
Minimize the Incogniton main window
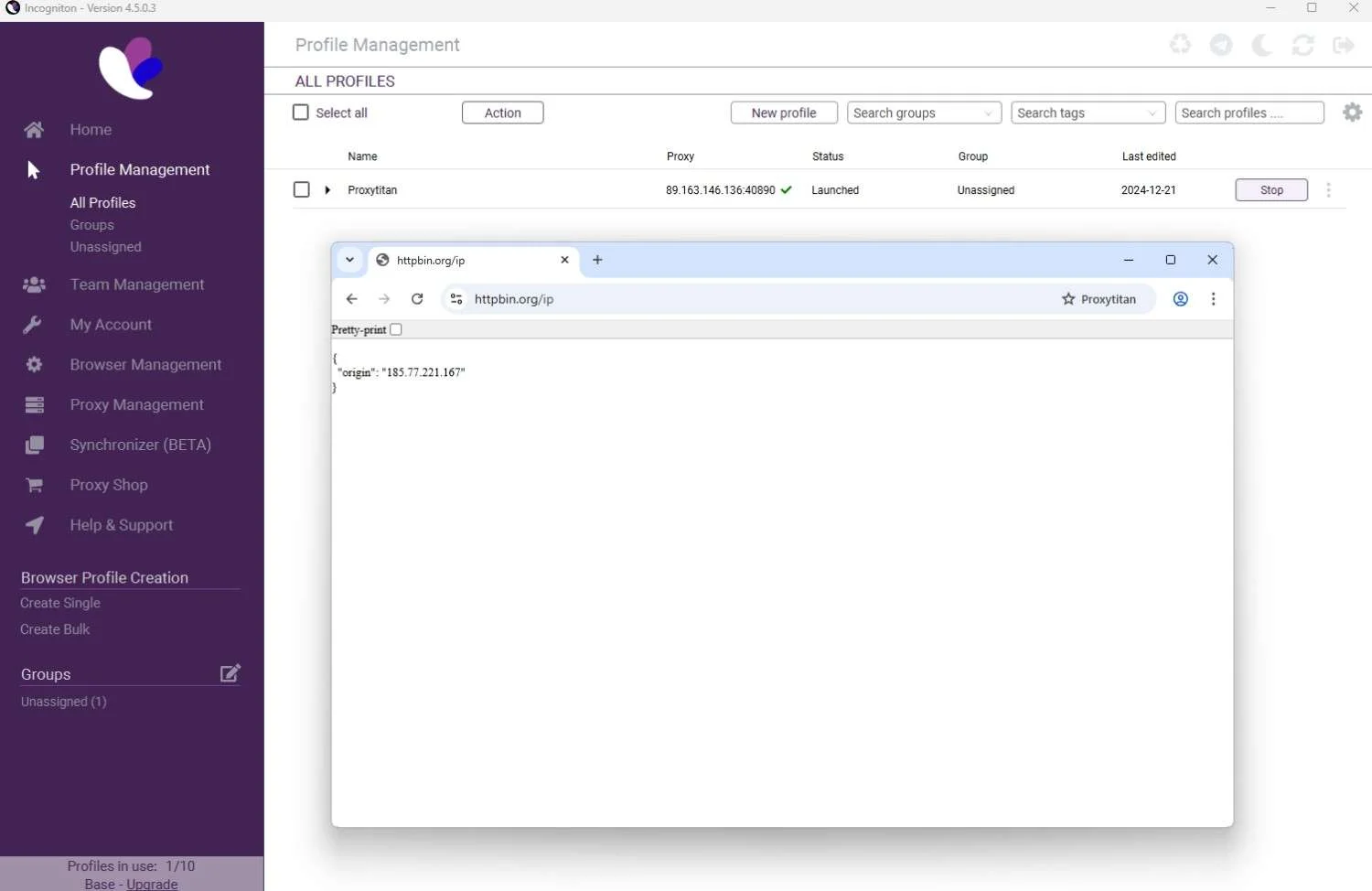pos(1270,8)
